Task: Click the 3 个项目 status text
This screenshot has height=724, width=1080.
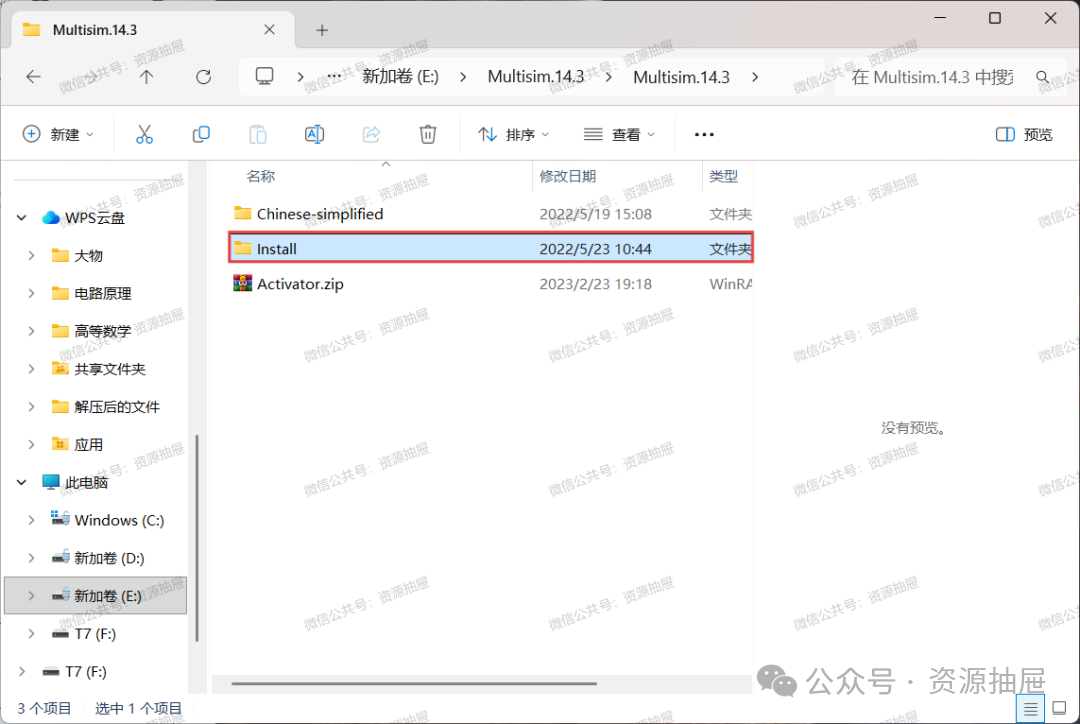Action: tap(44, 708)
